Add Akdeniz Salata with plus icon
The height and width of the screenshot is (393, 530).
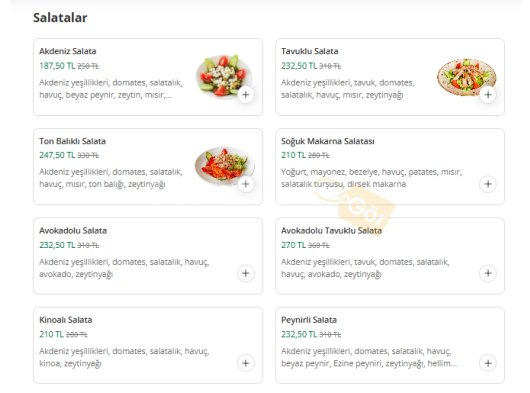tap(246, 95)
